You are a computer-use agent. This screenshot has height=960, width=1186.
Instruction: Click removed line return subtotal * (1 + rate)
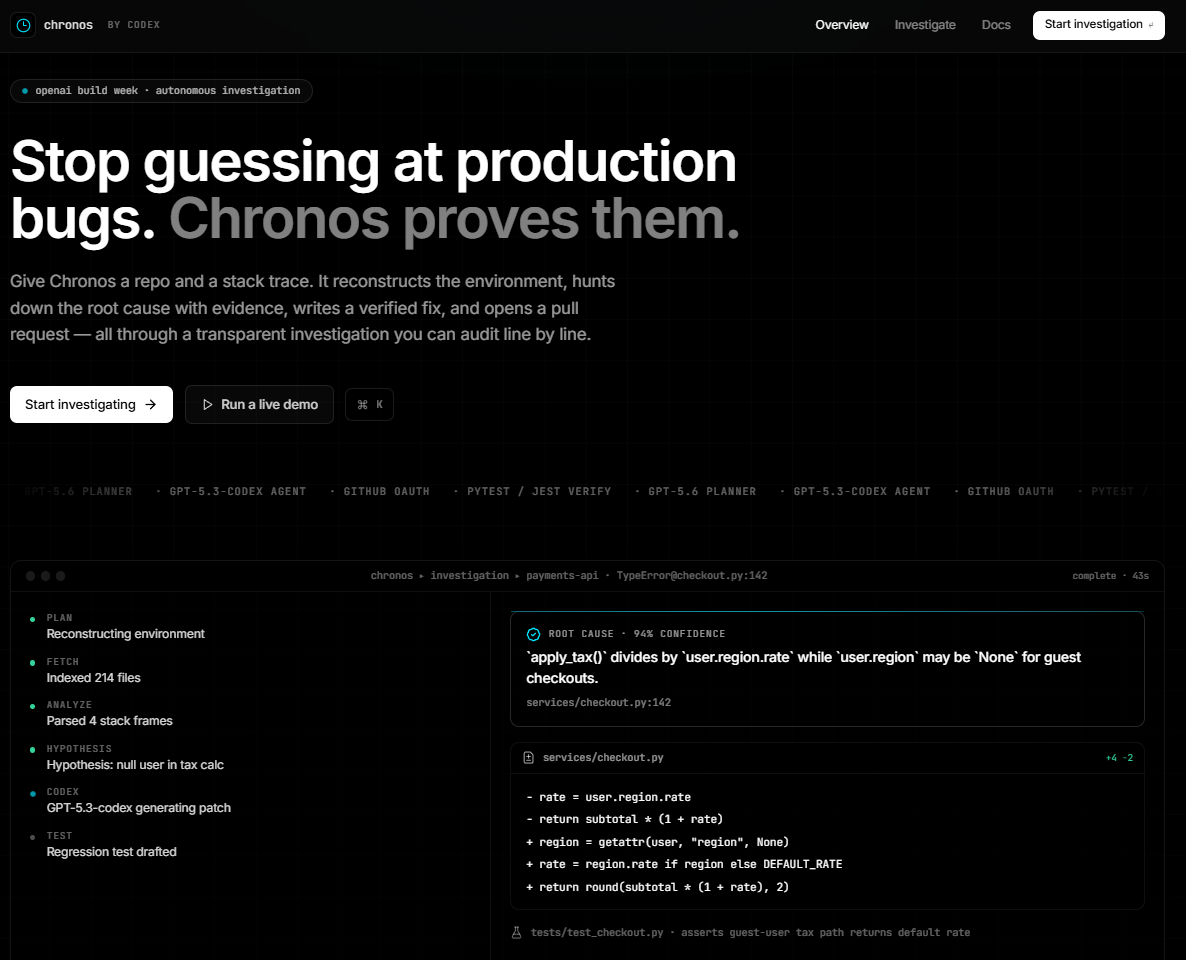pyautogui.click(x=625, y=819)
